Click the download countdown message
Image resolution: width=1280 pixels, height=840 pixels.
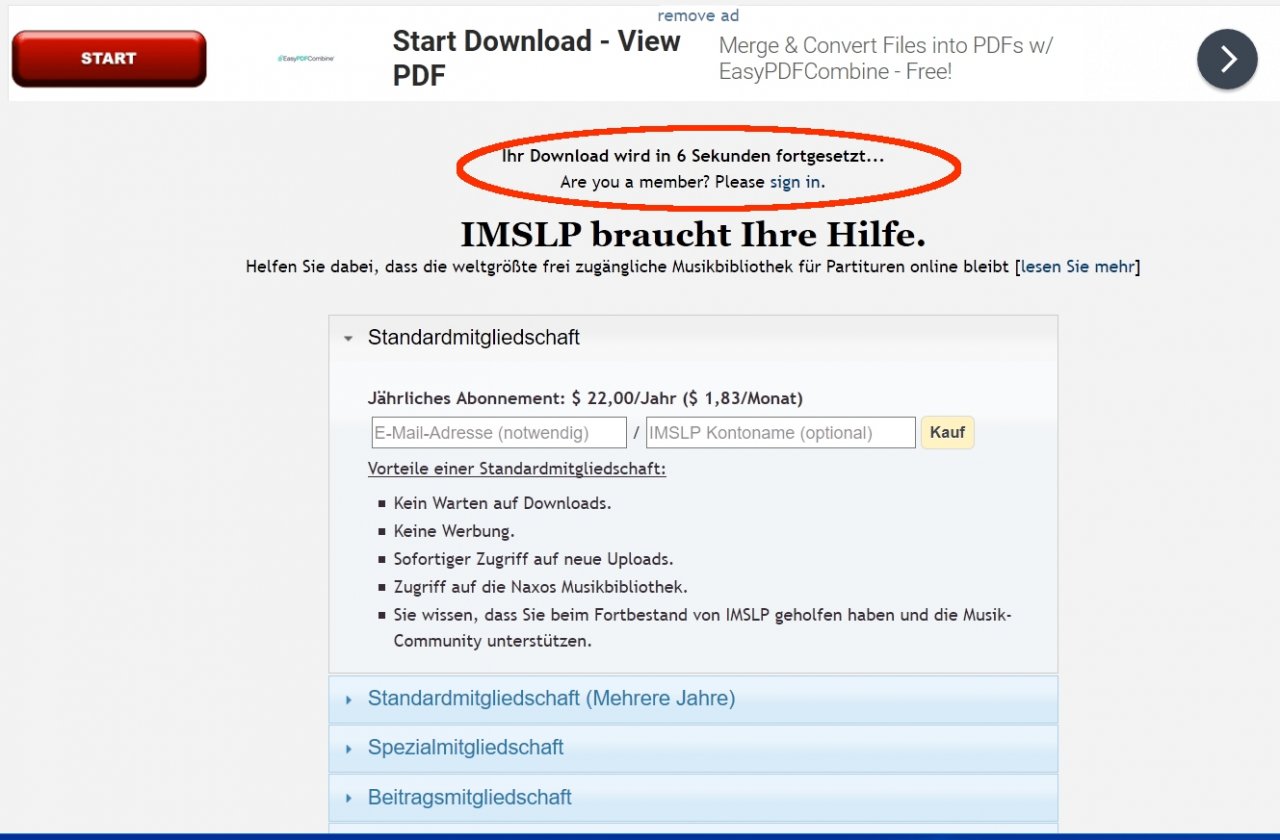(693, 156)
